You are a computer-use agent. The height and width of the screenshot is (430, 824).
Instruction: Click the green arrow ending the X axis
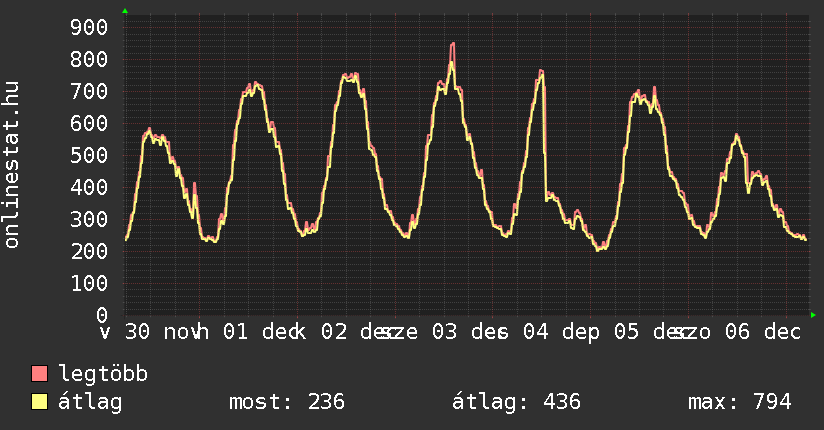click(813, 315)
